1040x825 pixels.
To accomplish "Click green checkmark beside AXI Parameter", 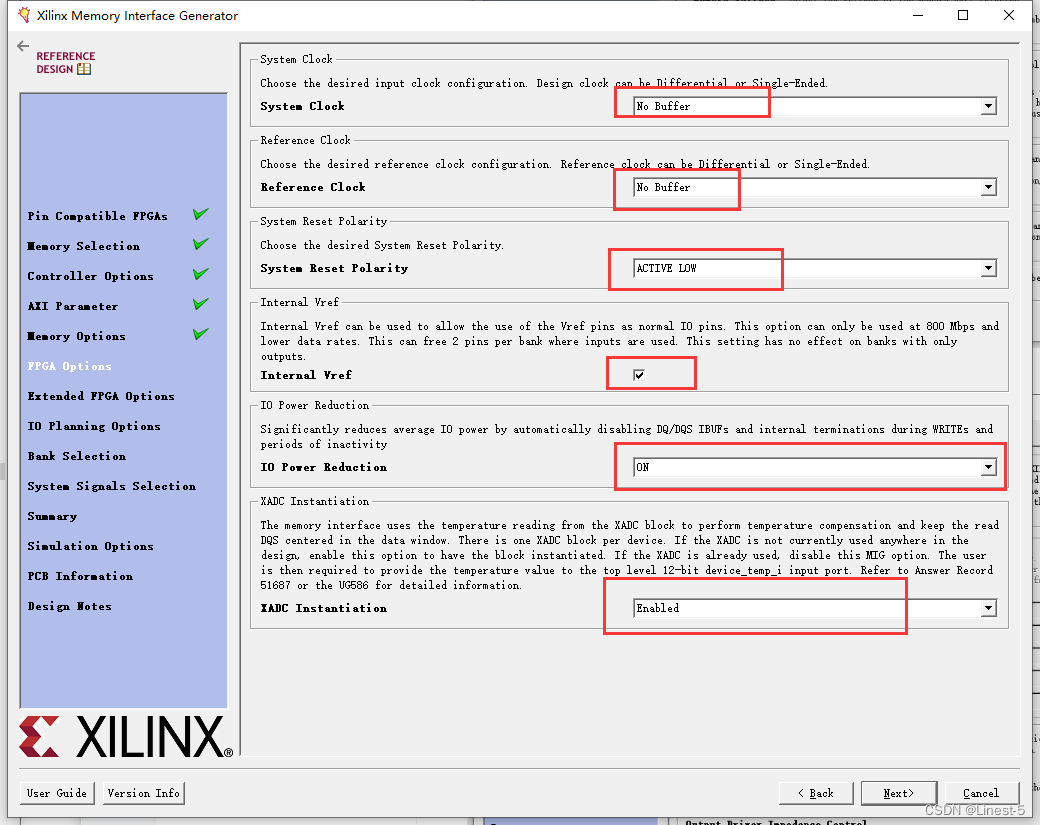I will point(201,304).
